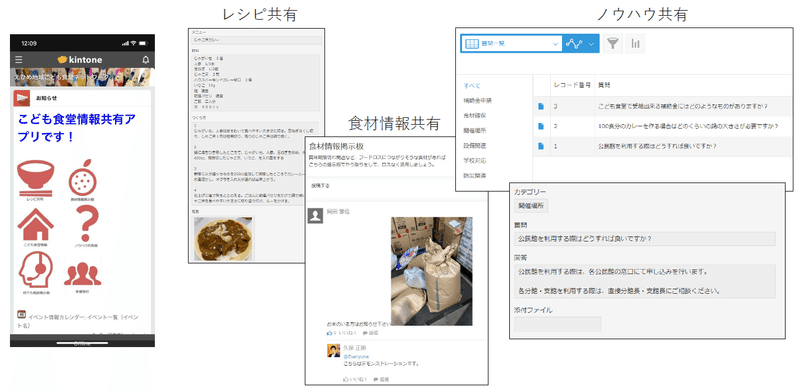Like 久保 正明's demonstration comment
The height and width of the screenshot is (392, 800).
[x=355, y=380]
